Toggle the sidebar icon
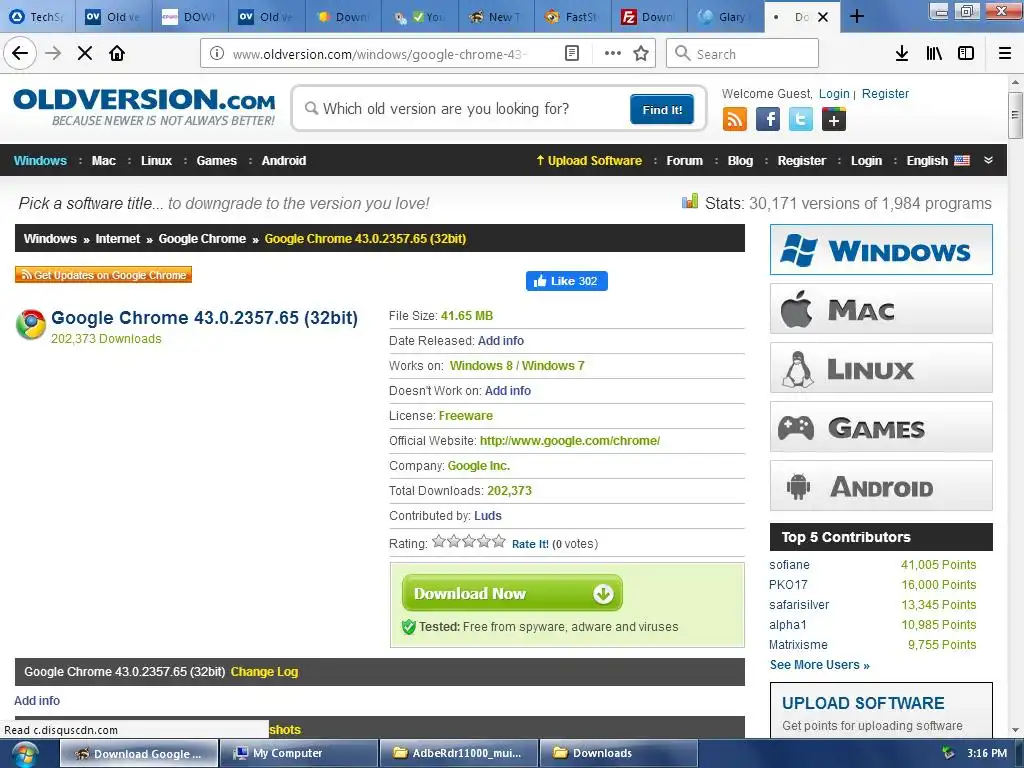This screenshot has width=1024, height=768. (x=966, y=54)
